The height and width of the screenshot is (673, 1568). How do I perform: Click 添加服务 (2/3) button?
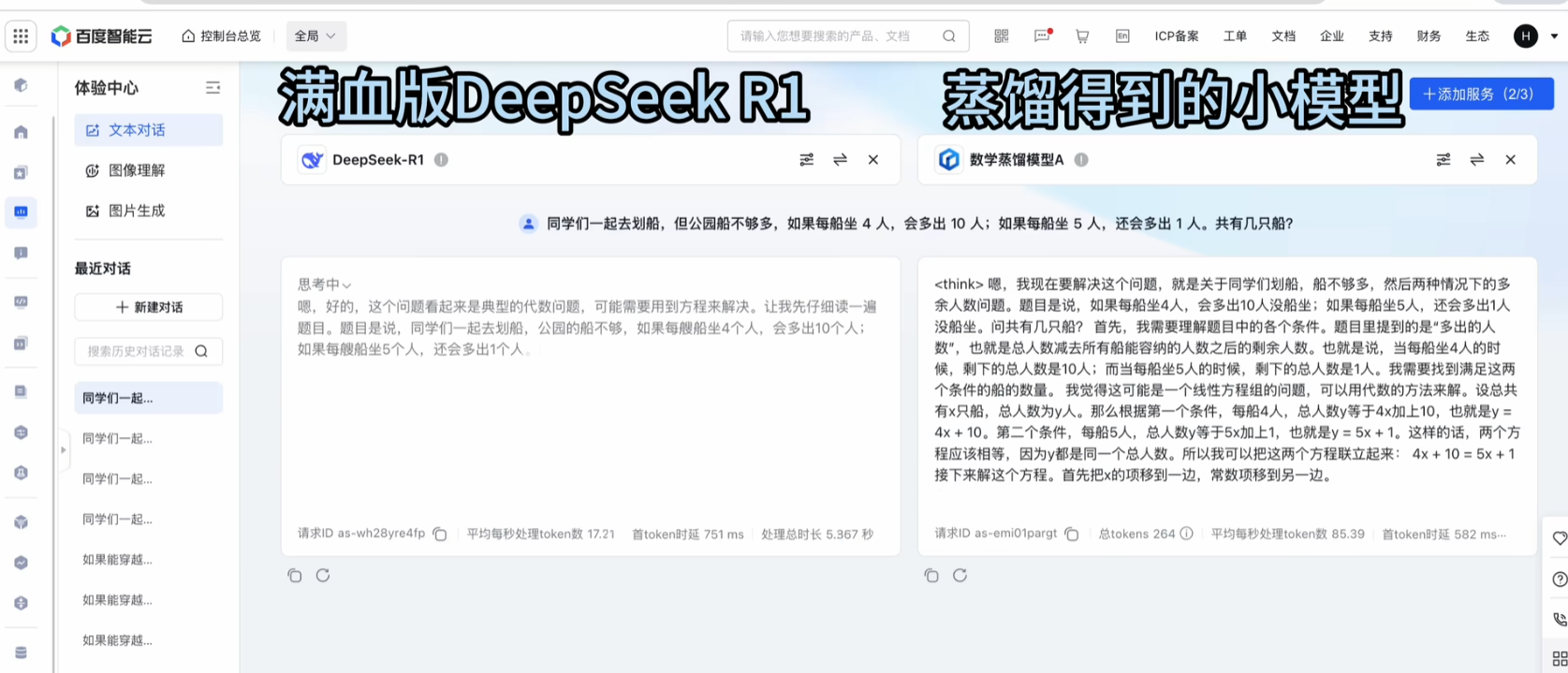point(1482,94)
